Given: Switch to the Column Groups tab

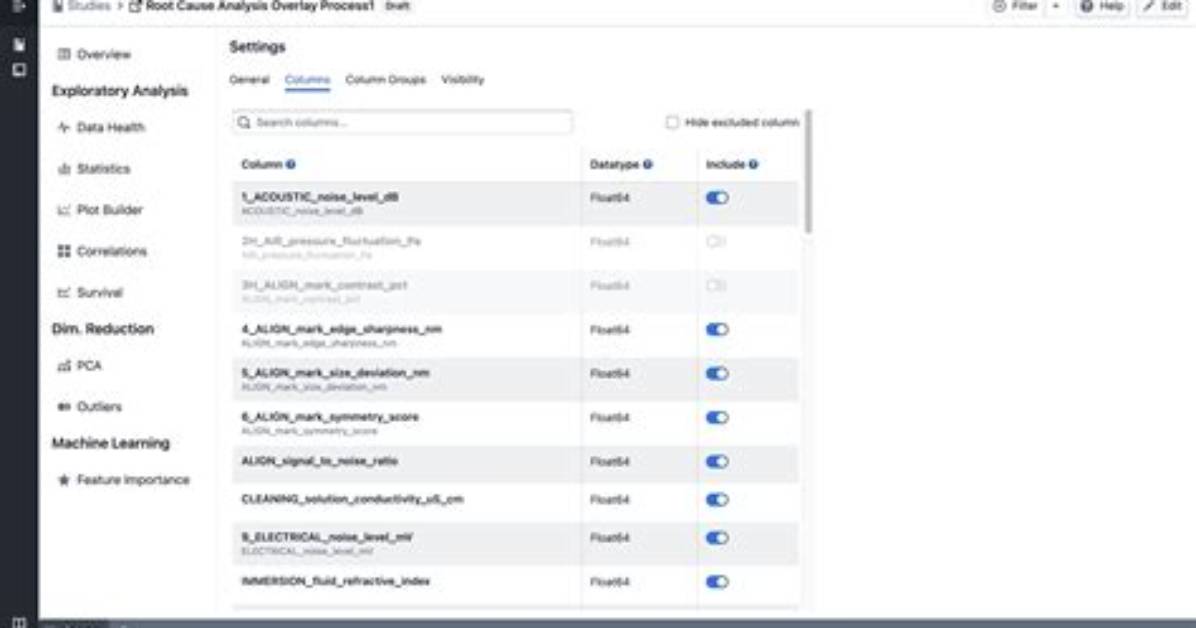Looking at the screenshot, I should point(386,79).
